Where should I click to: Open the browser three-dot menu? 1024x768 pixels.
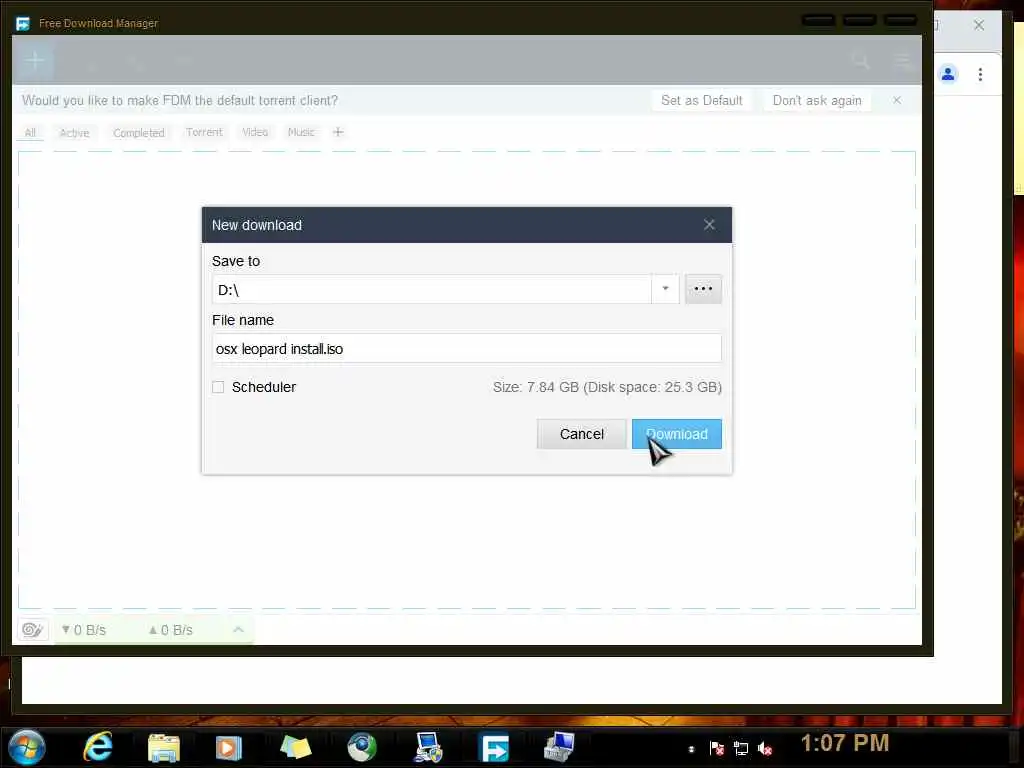(980, 74)
